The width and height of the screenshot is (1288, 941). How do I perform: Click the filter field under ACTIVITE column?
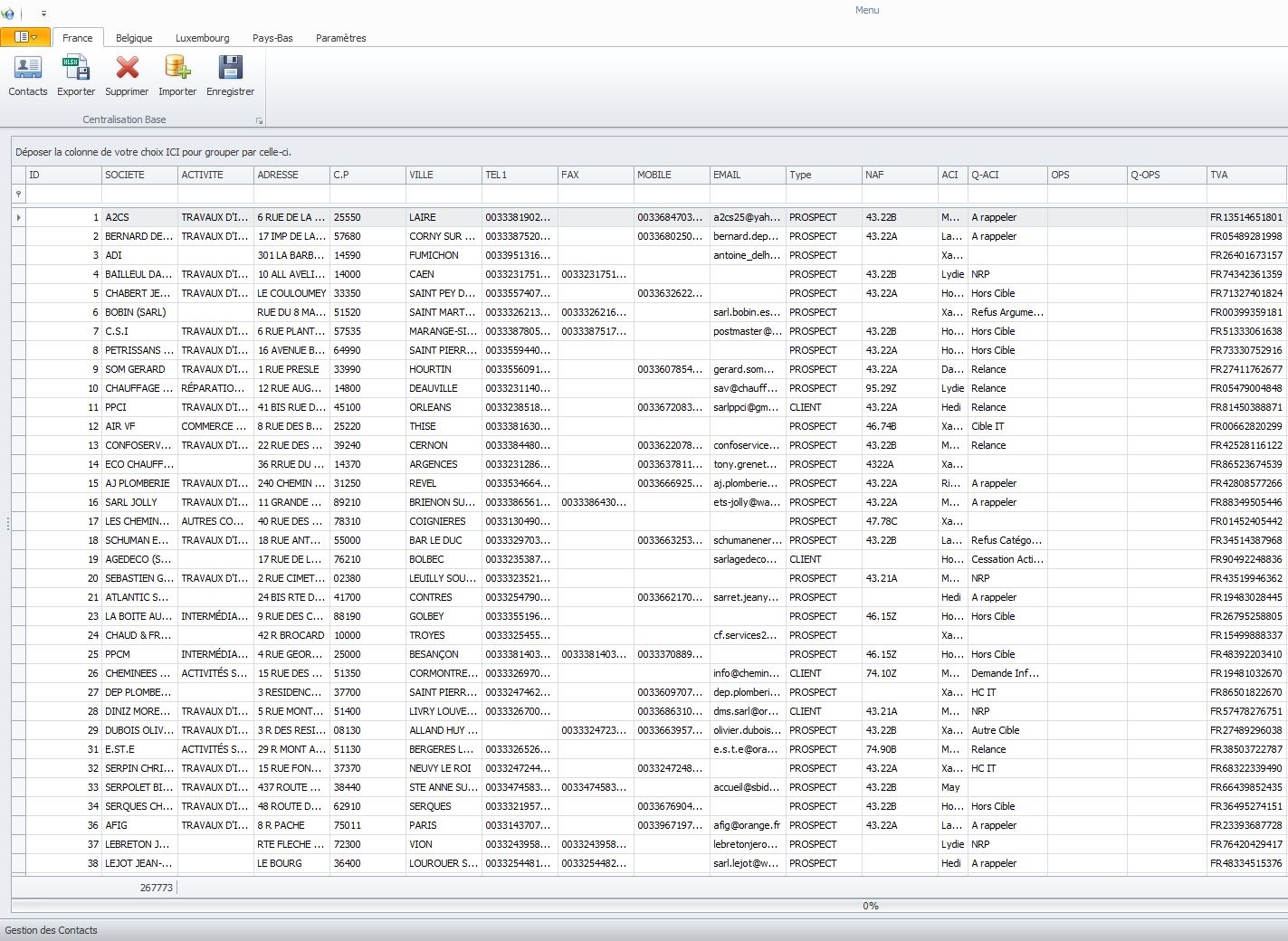click(x=215, y=195)
